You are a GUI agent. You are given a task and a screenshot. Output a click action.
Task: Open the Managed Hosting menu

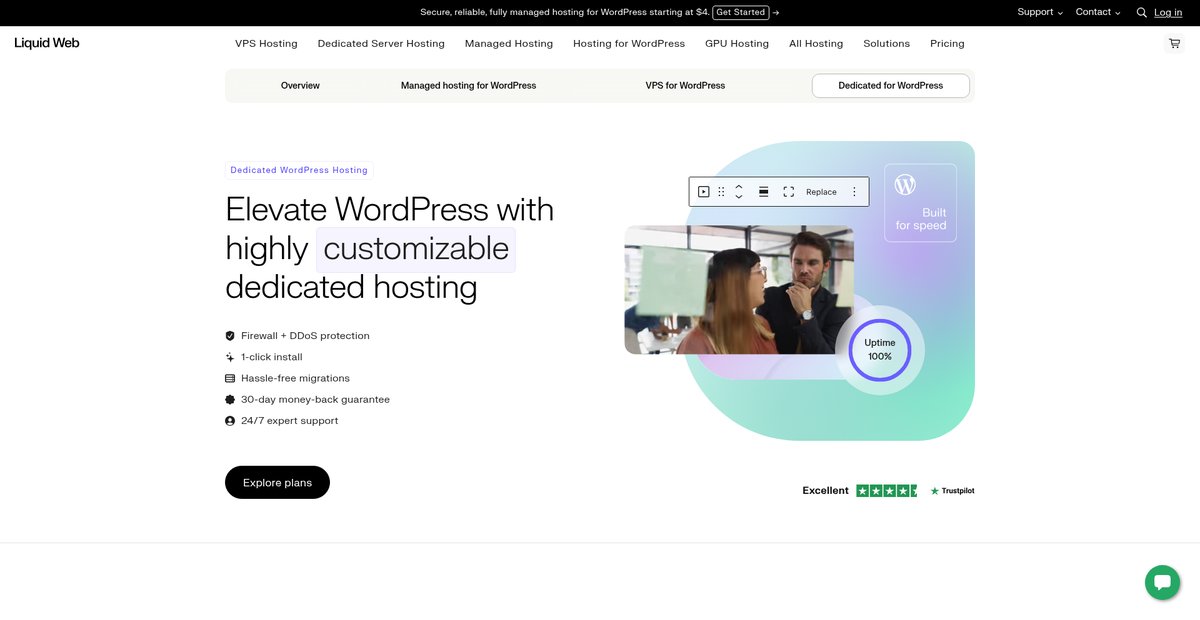[509, 44]
